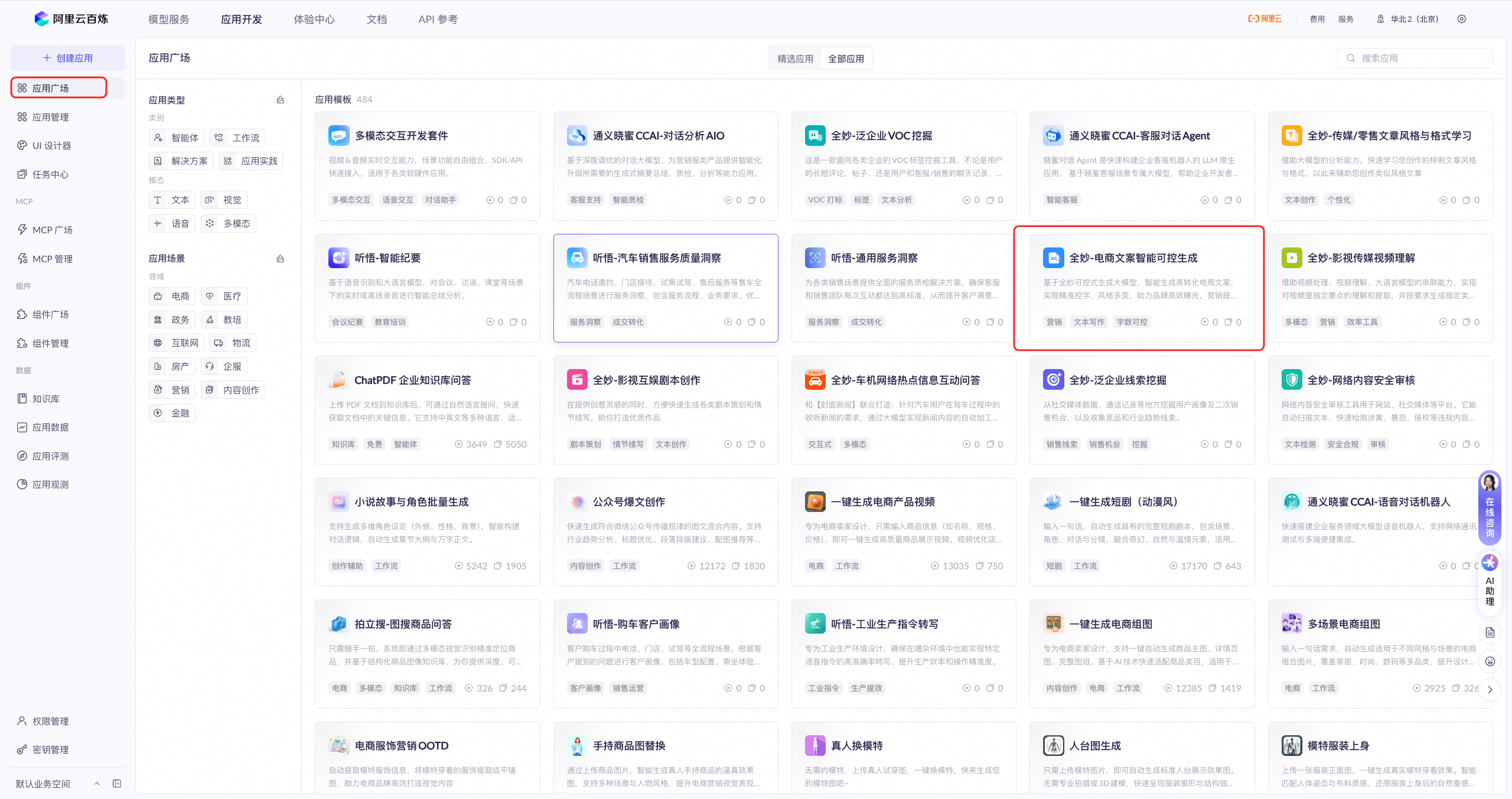Image resolution: width=1512 pixels, height=799 pixels.
Task: Open 知识库 in the sidebar
Action: 67,399
